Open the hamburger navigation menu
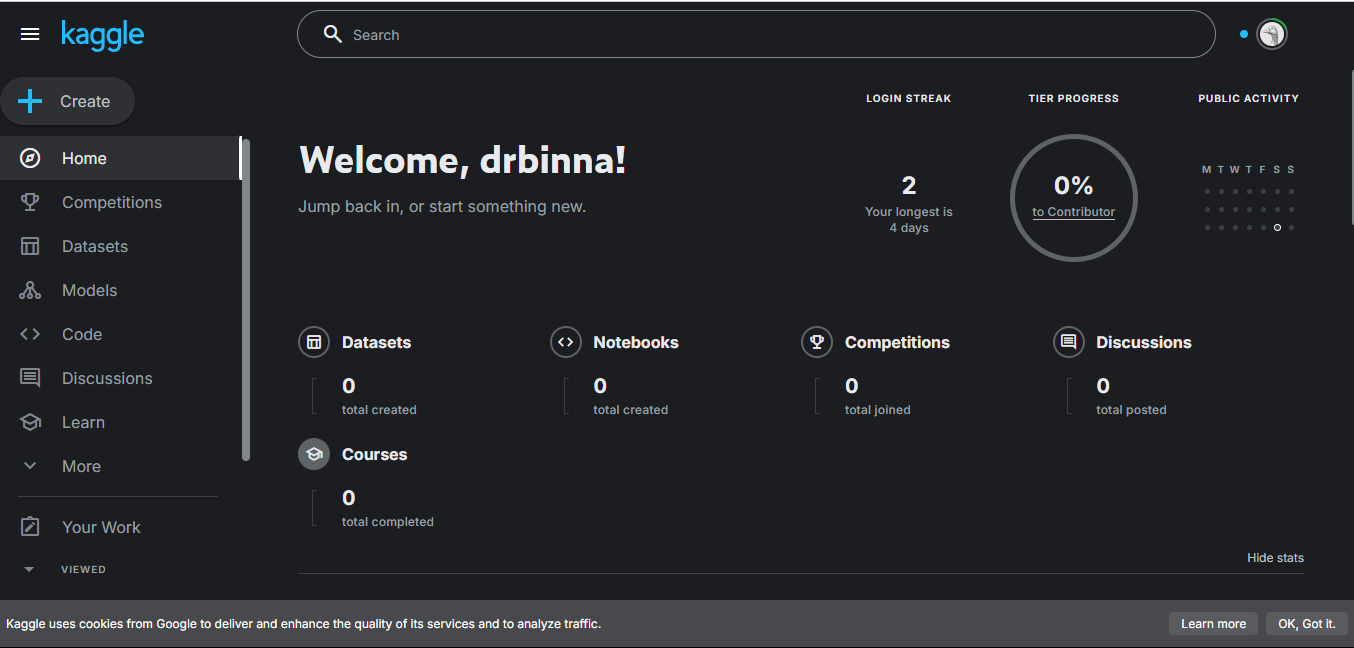 [30, 35]
